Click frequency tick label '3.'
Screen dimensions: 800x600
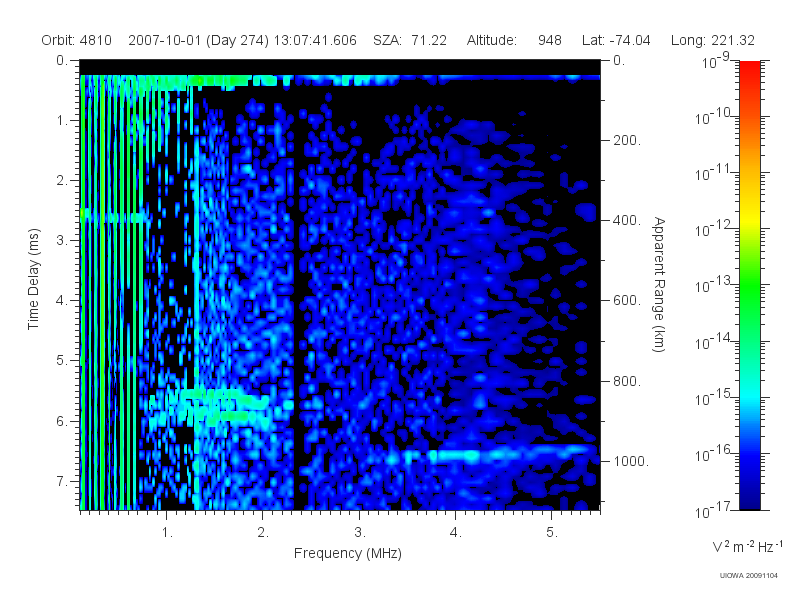tap(360, 533)
